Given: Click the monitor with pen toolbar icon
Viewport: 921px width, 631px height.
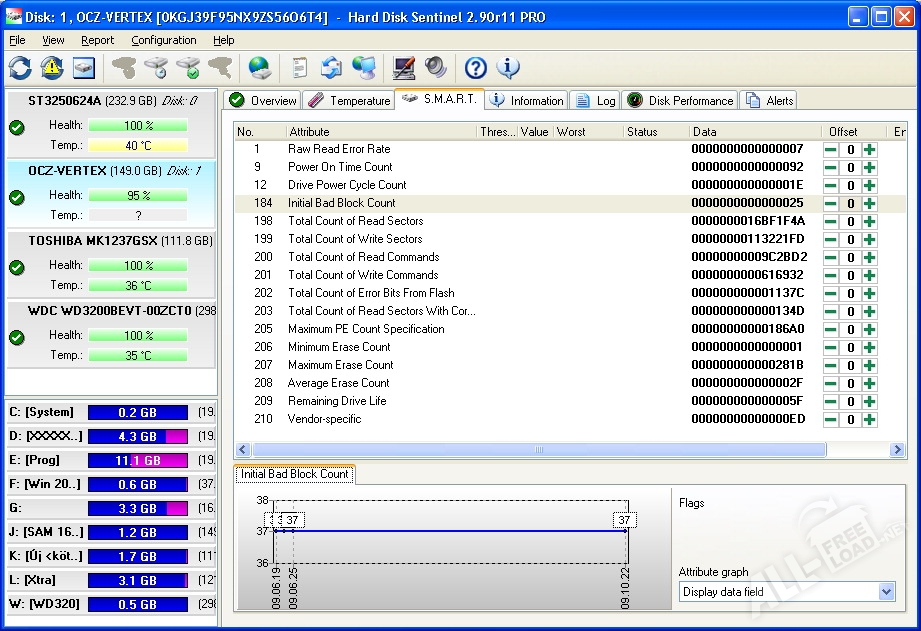Looking at the screenshot, I should point(404,68).
